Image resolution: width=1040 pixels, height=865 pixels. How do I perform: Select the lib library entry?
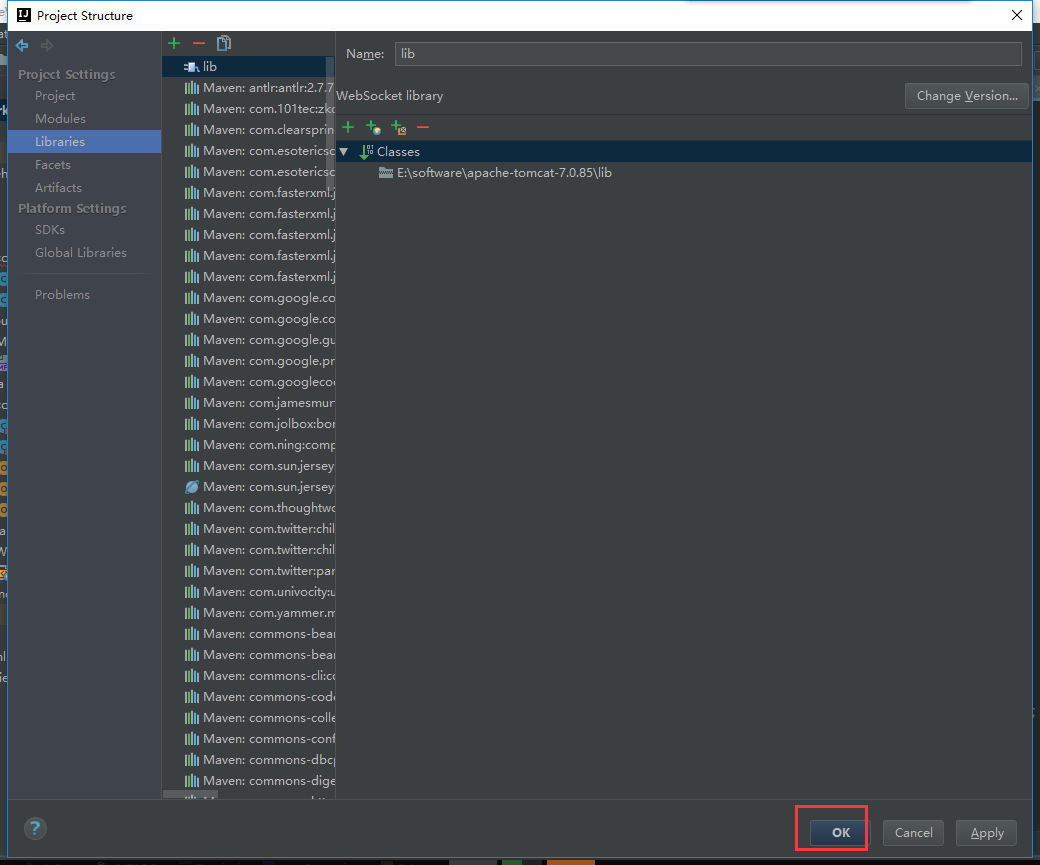tap(249, 66)
